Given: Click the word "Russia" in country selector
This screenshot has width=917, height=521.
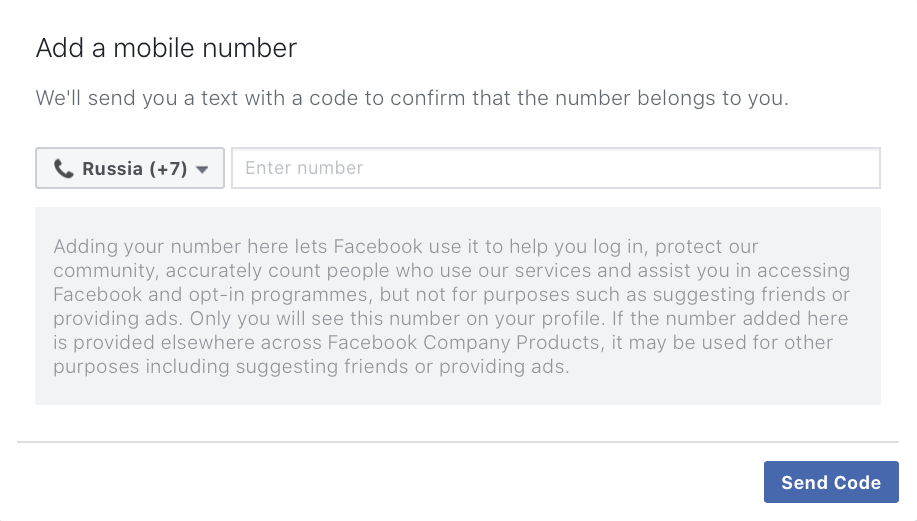Looking at the screenshot, I should [x=112, y=169].
